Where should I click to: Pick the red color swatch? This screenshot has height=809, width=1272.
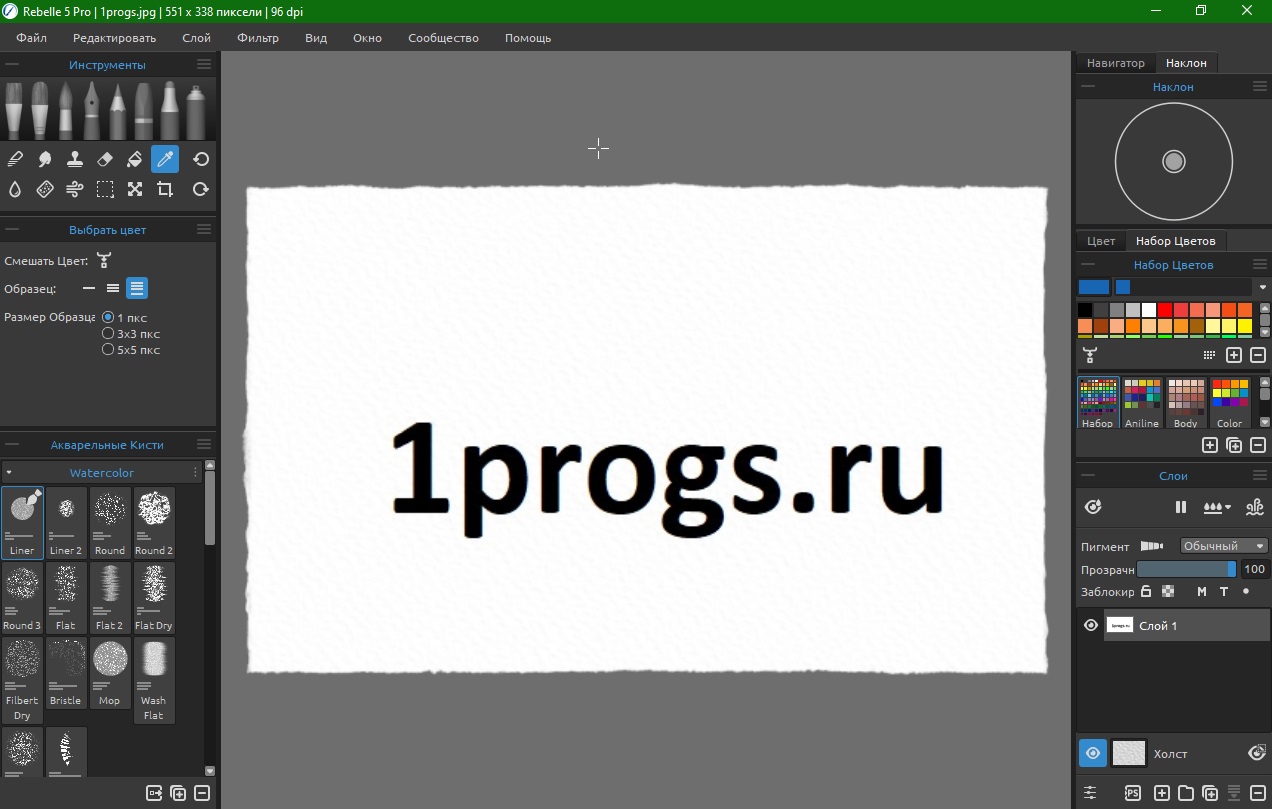coord(1165,310)
